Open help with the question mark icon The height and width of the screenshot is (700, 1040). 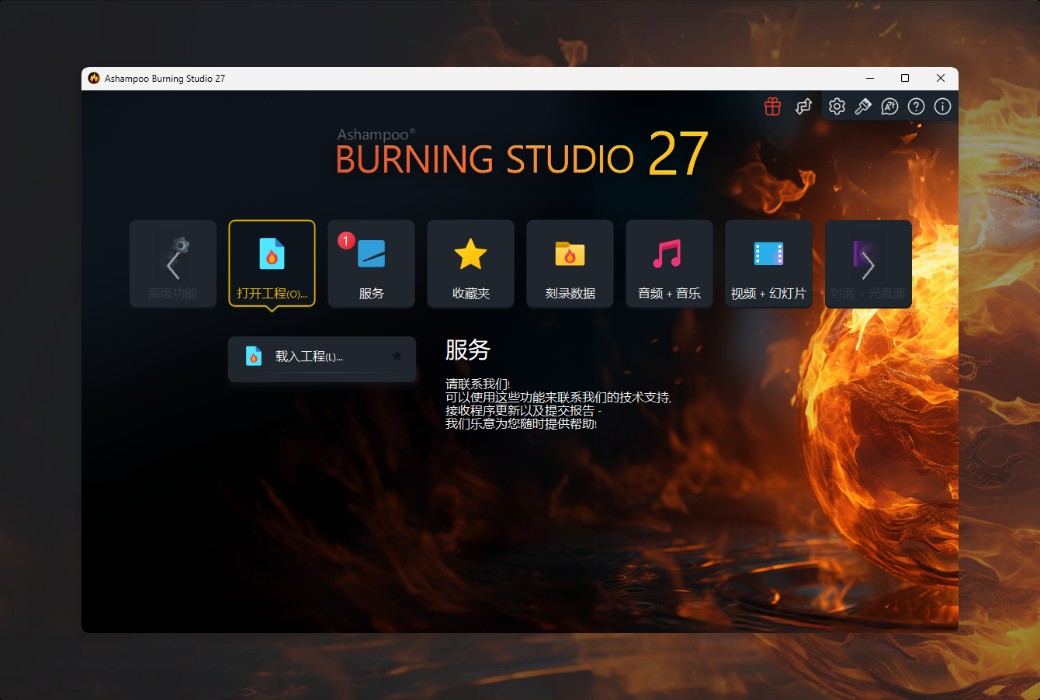(916, 105)
